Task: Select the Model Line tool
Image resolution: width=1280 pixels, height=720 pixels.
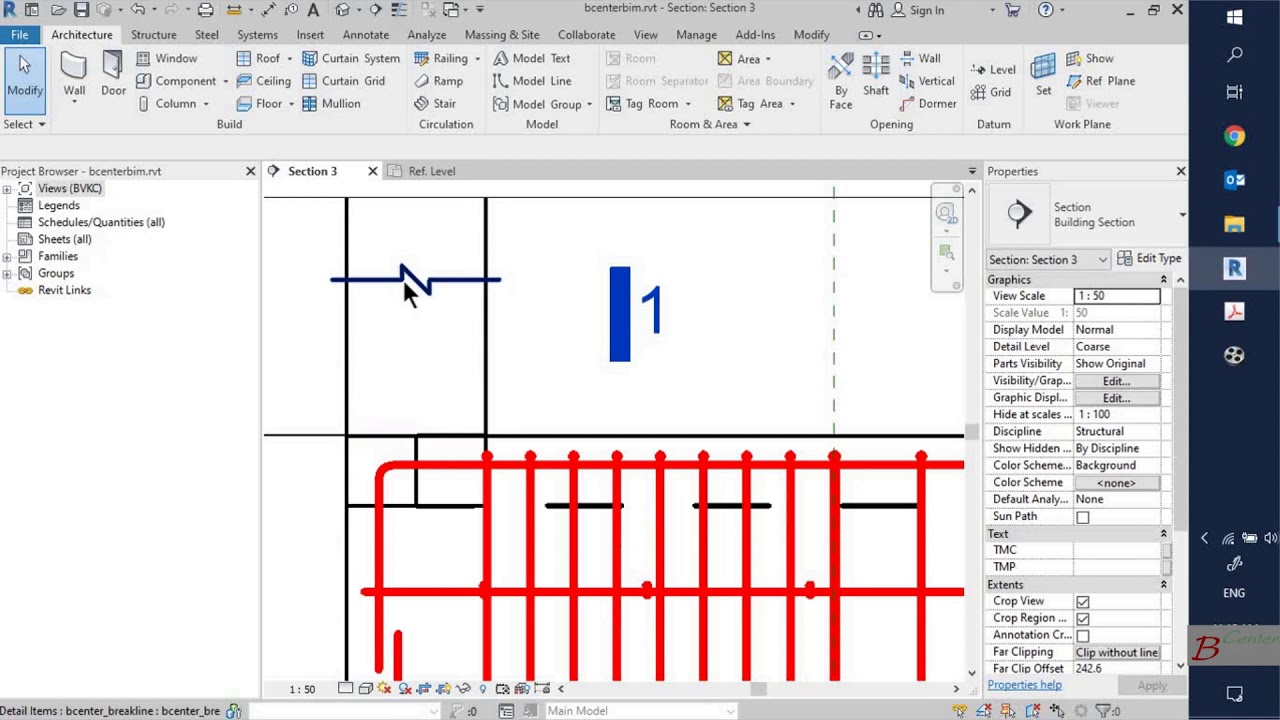Action: [532, 81]
